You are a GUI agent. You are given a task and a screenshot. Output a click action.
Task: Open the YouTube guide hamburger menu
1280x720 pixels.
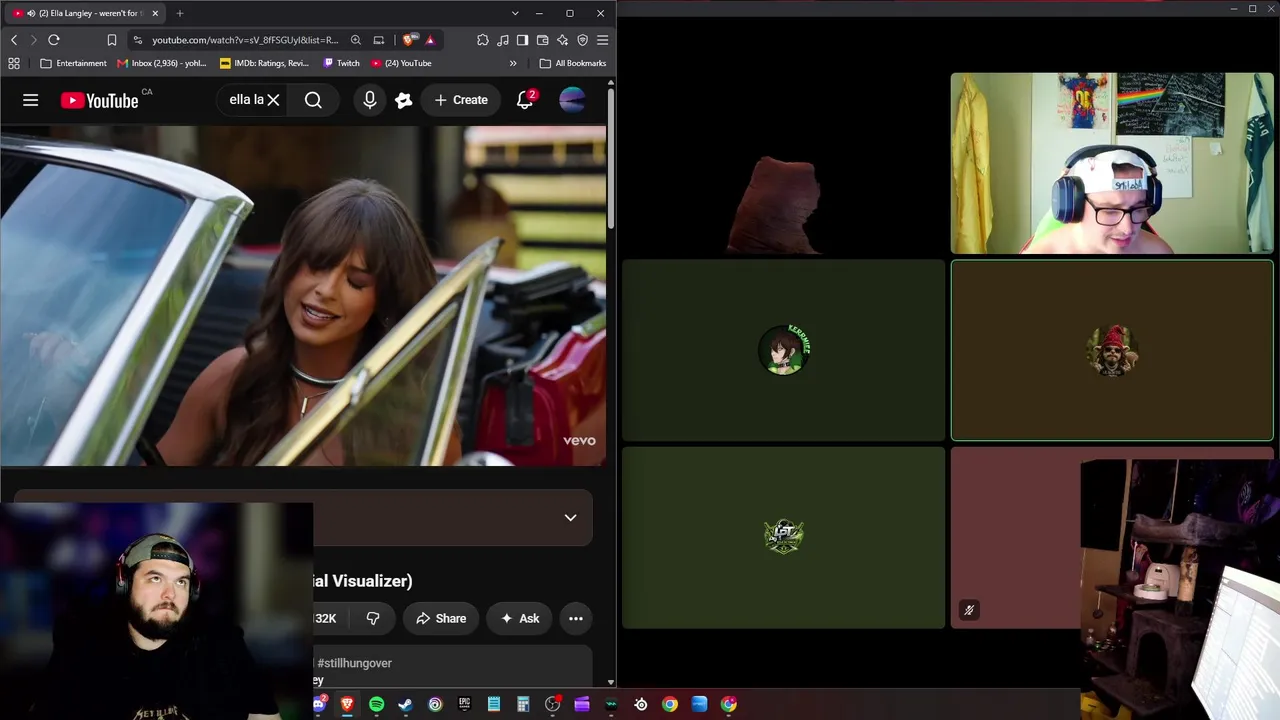point(31,100)
